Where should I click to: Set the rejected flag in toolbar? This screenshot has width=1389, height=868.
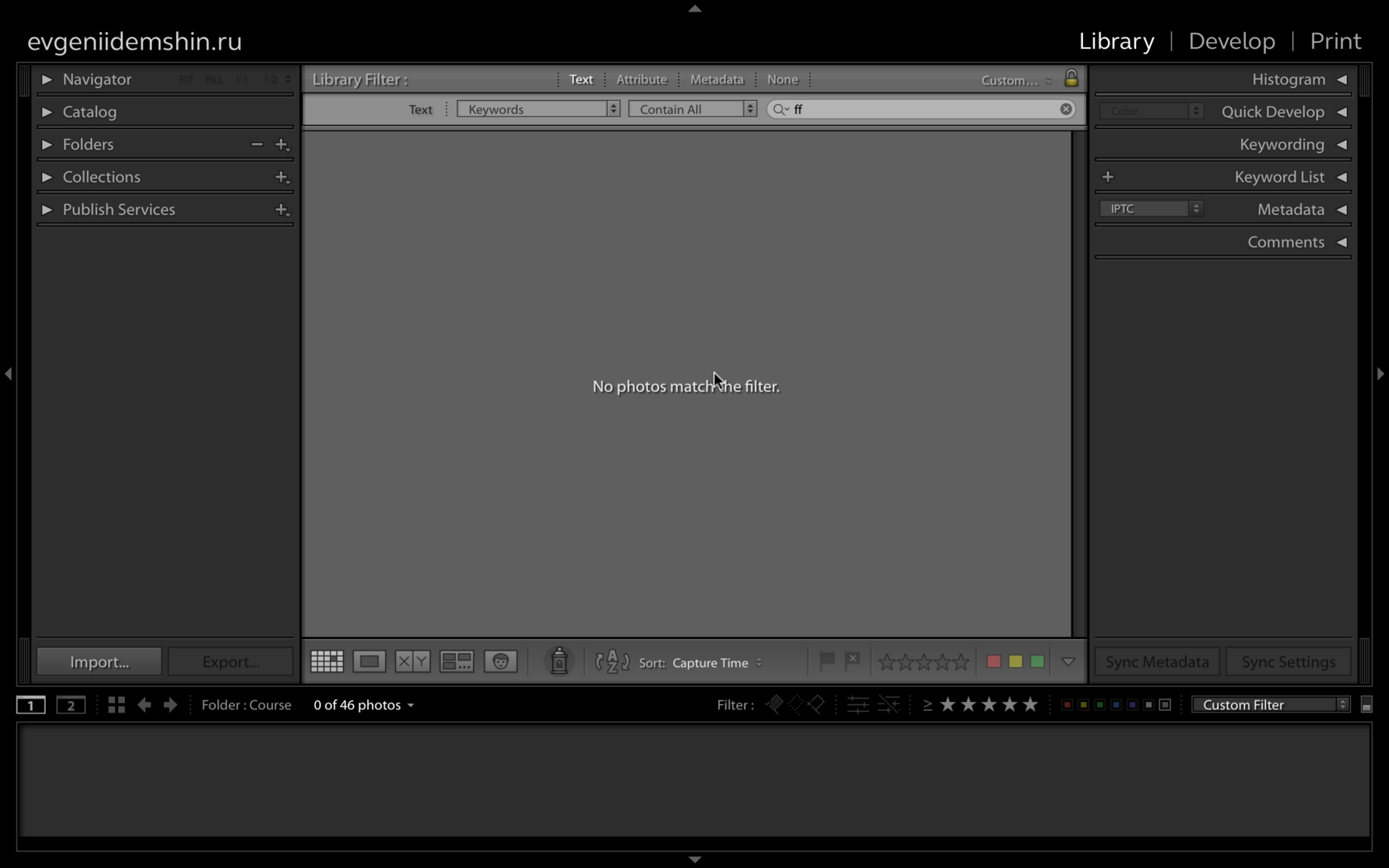coord(852,661)
